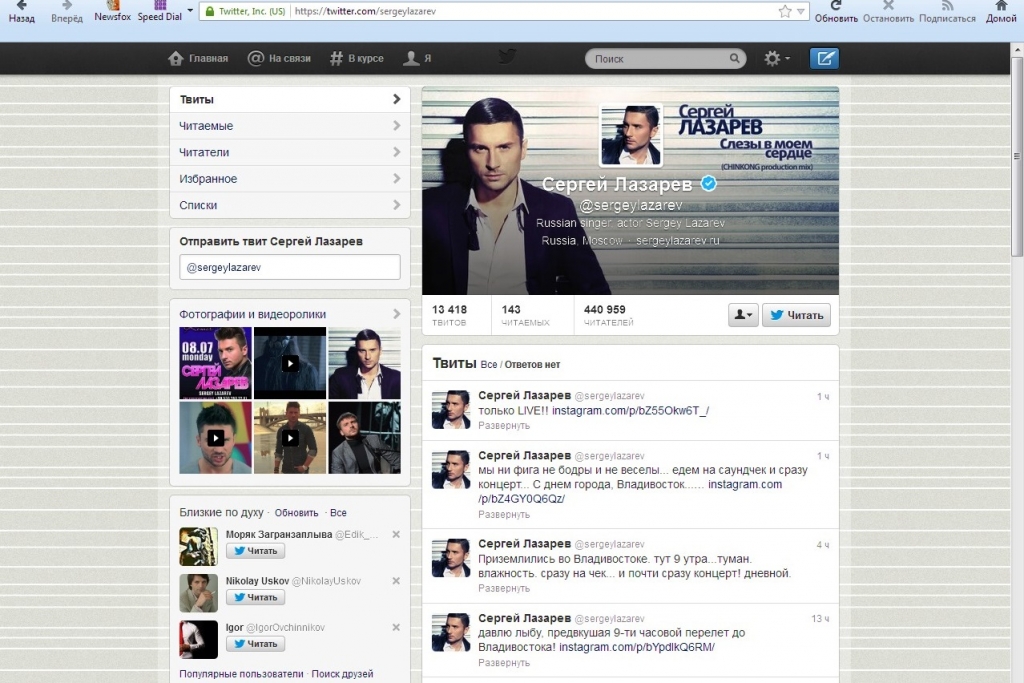
Task: Dismiss Nikolay Uskov suggestion
Action: click(396, 581)
